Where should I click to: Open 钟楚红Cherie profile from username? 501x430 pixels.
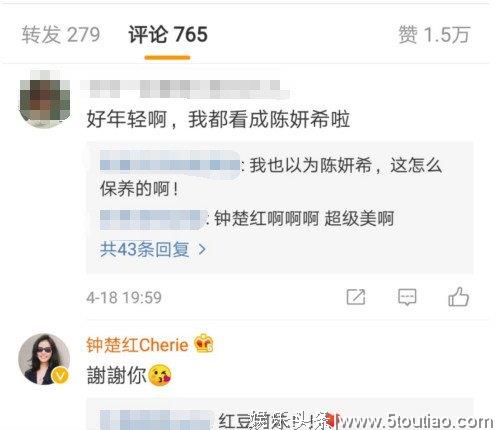[x=137, y=344]
